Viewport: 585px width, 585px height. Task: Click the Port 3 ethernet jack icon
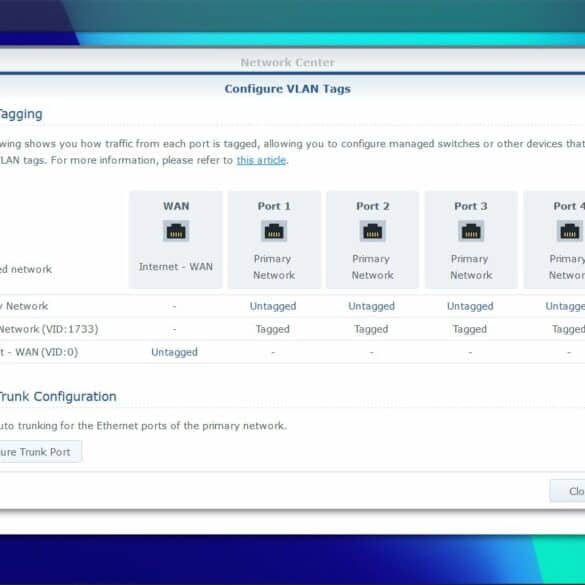pyautogui.click(x=471, y=231)
